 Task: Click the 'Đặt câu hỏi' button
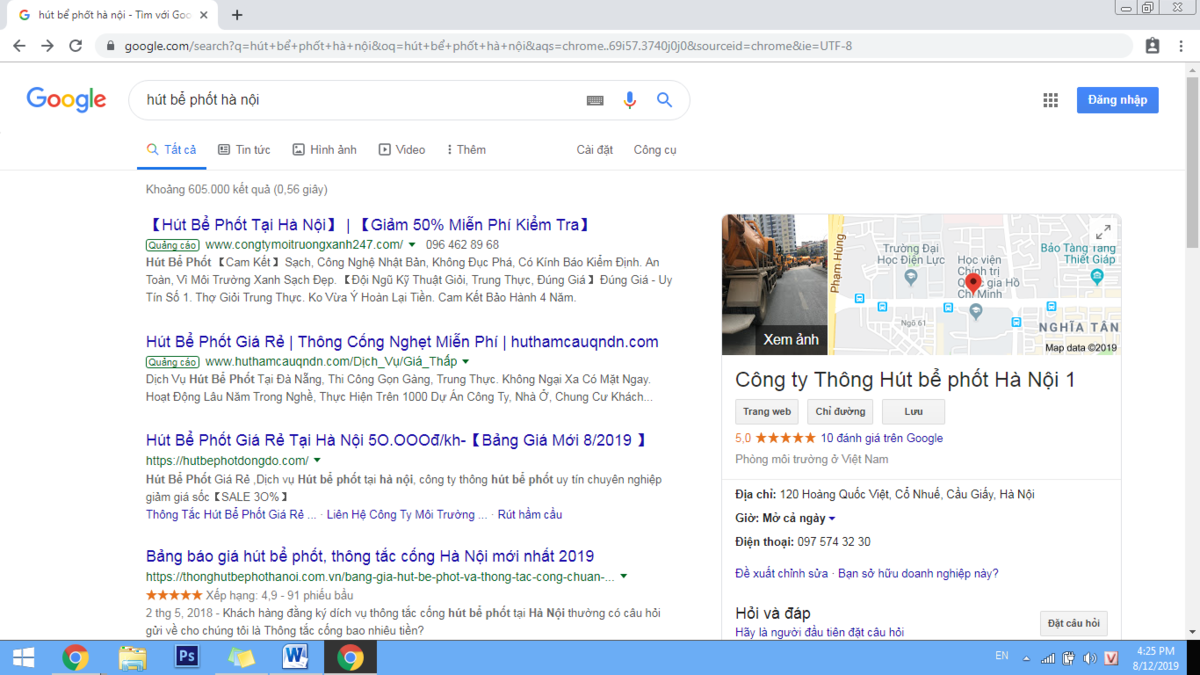point(1074,623)
